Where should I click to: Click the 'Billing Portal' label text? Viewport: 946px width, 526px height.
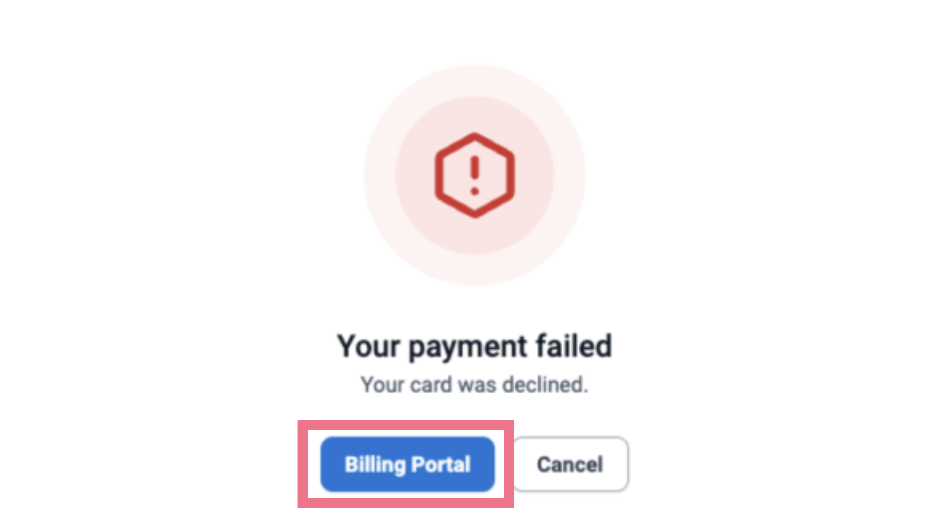pos(407,464)
